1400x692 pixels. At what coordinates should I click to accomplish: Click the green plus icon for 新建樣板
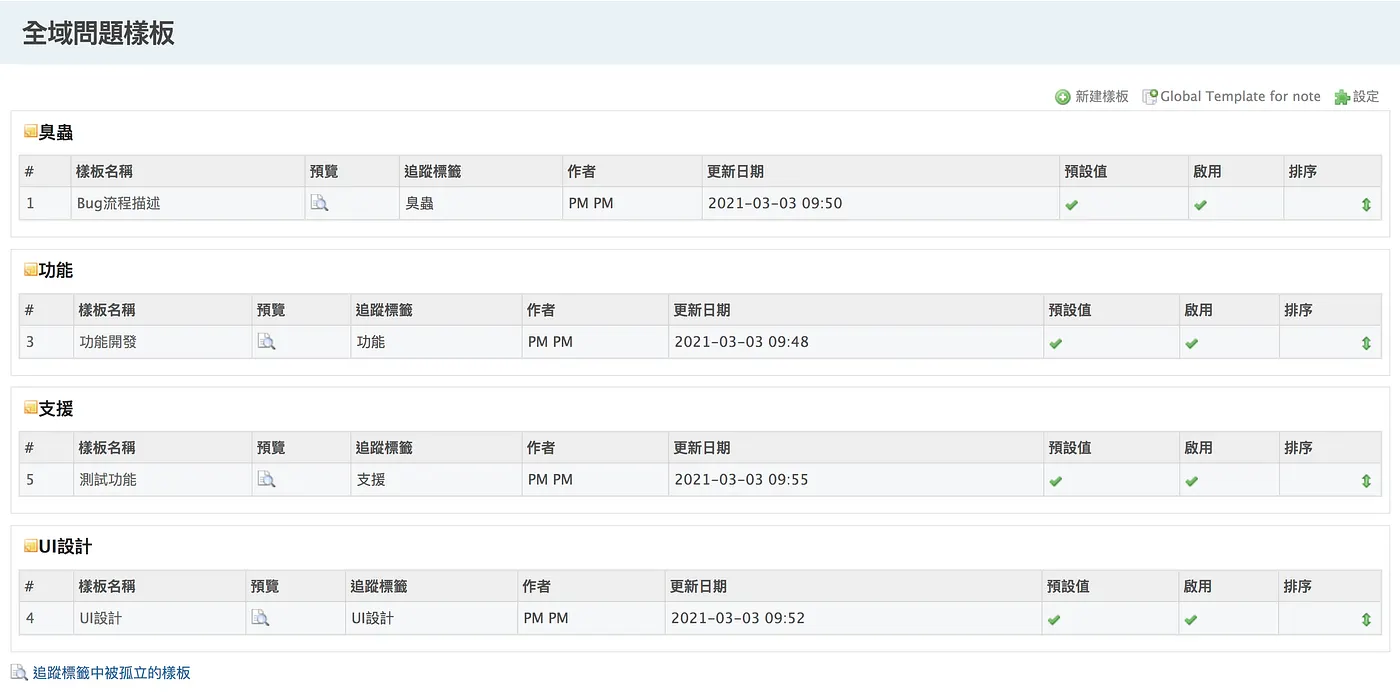1063,97
